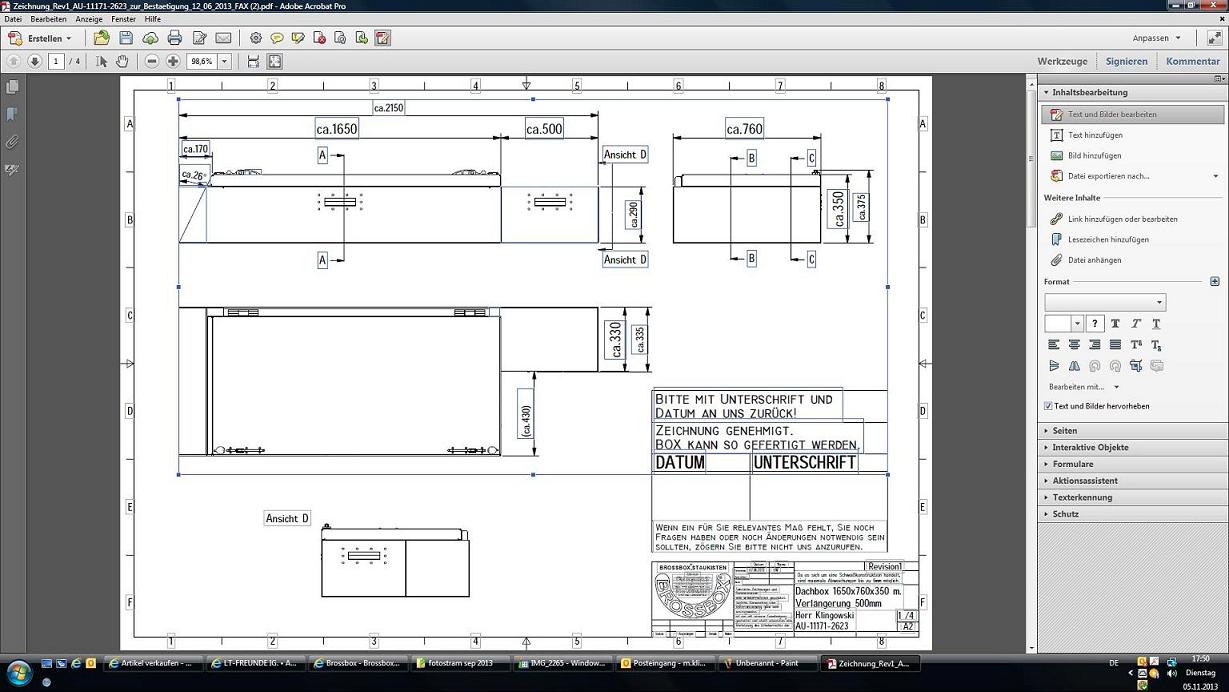Click the save (floppy disk) icon
The image size is (1229, 692).
coord(126,38)
